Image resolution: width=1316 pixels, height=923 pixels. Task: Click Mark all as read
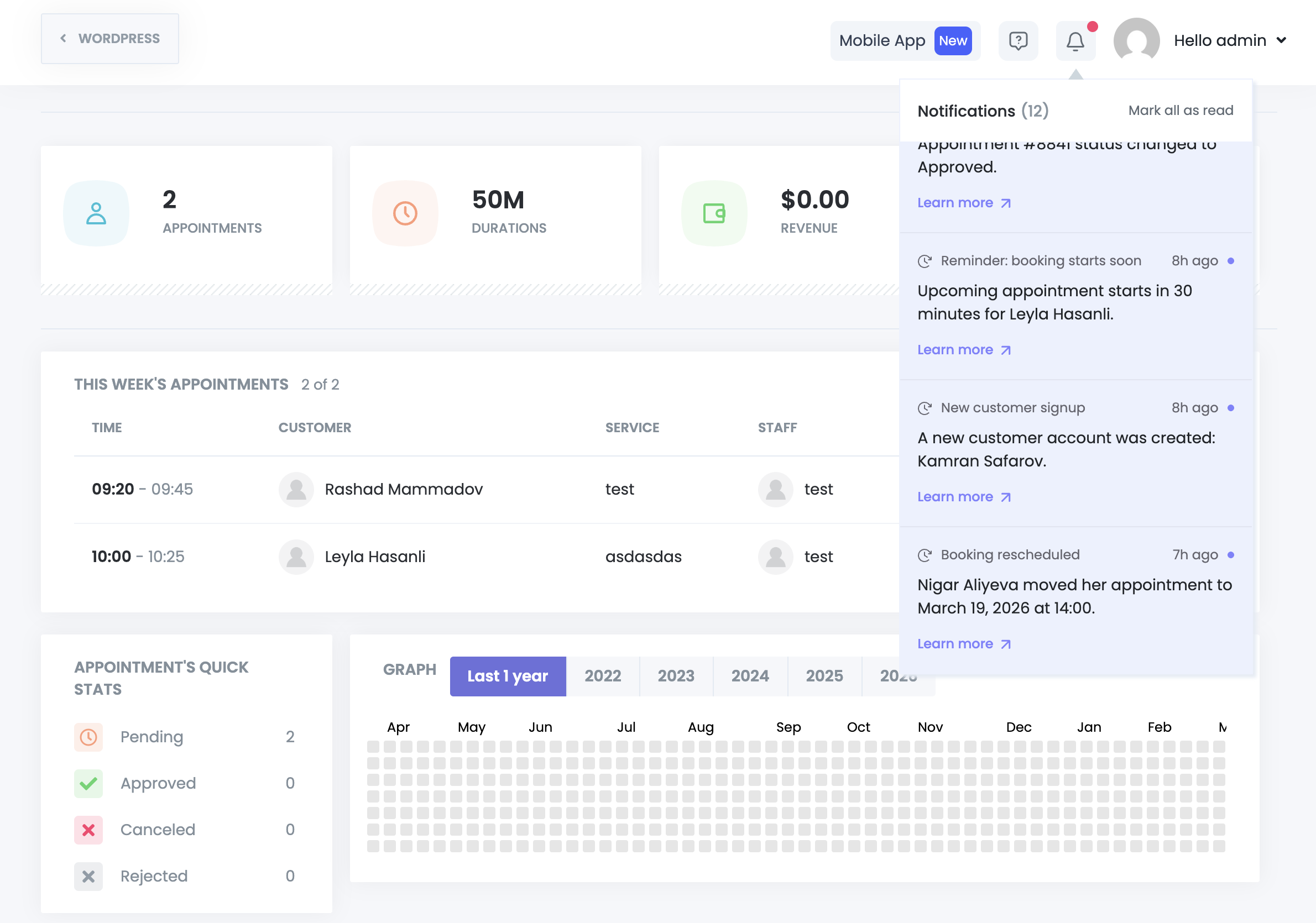pyautogui.click(x=1180, y=111)
